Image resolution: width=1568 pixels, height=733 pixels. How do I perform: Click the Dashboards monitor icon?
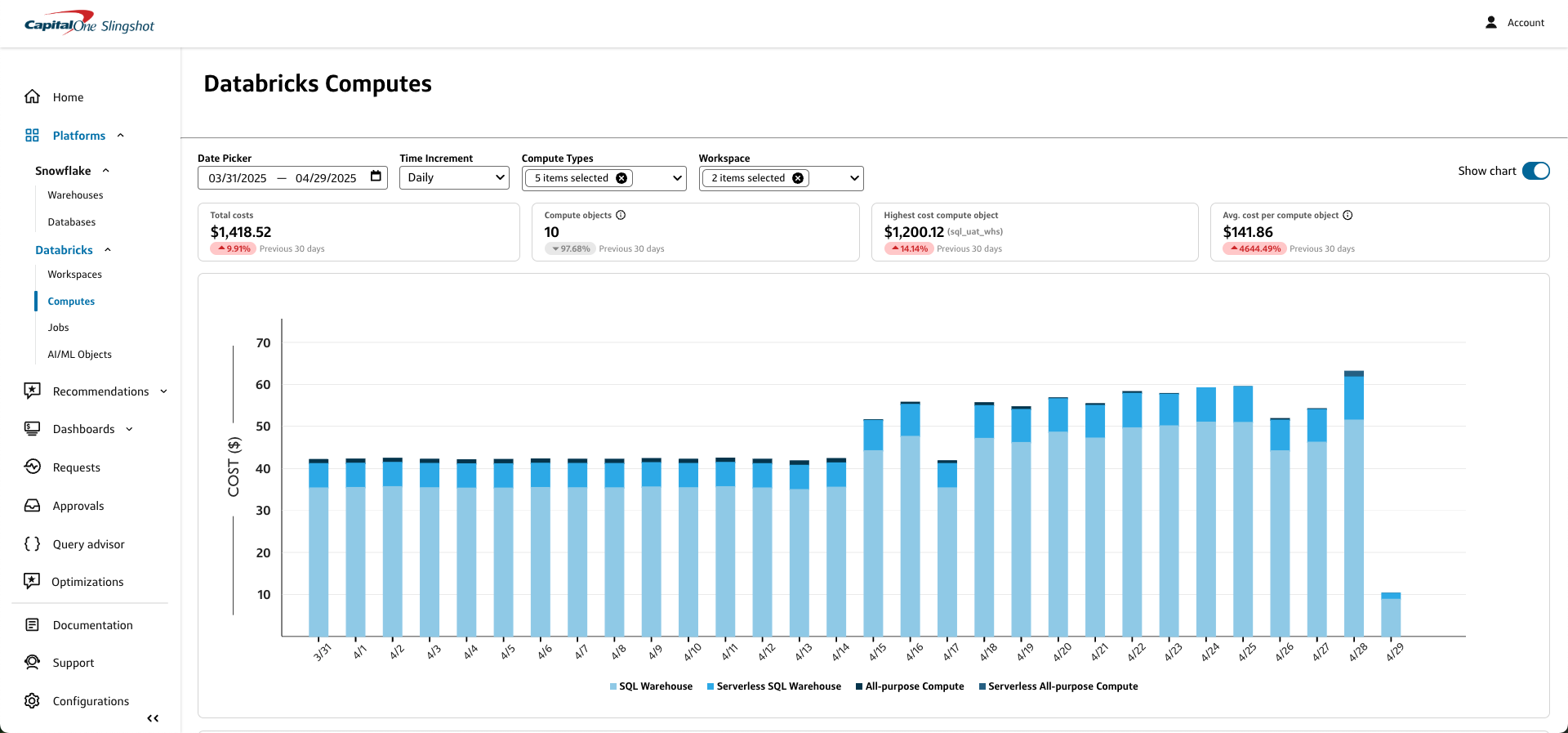32,428
